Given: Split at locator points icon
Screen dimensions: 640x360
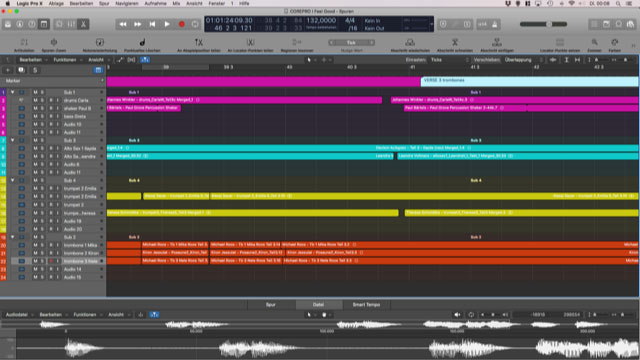Looking at the screenshot, I should point(250,42).
